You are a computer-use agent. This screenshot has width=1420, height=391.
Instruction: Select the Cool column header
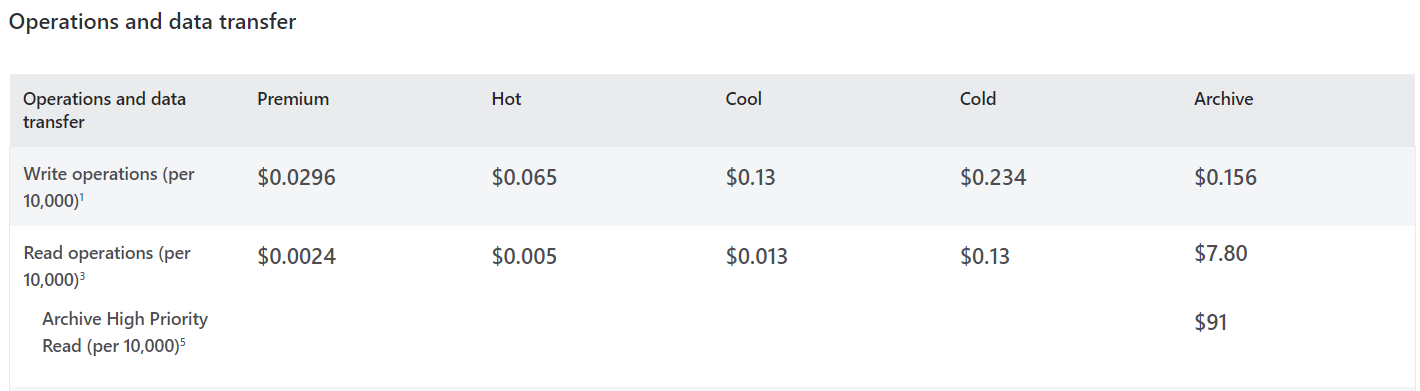744,99
